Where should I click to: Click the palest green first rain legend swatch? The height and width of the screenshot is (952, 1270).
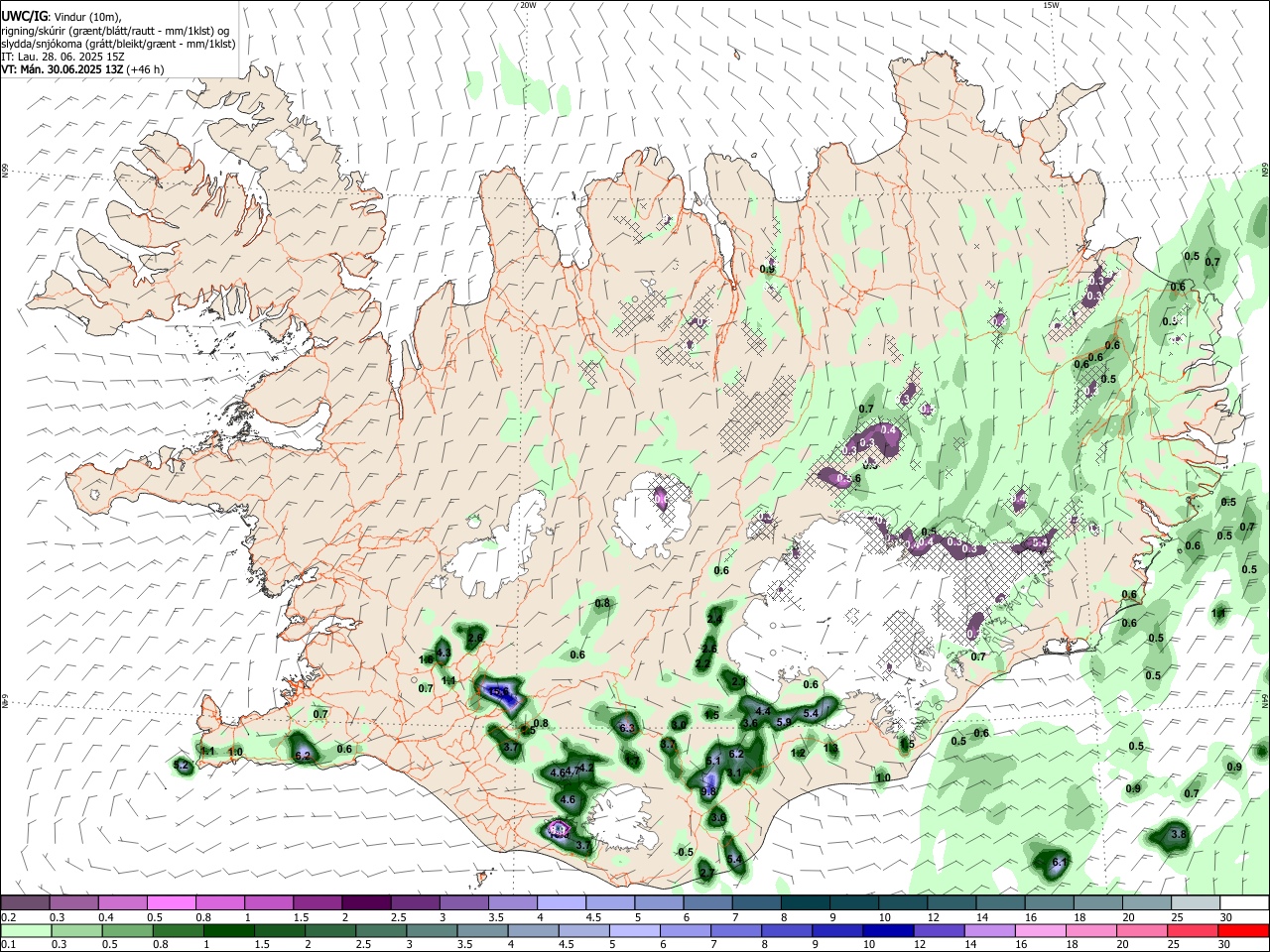[x=25, y=930]
